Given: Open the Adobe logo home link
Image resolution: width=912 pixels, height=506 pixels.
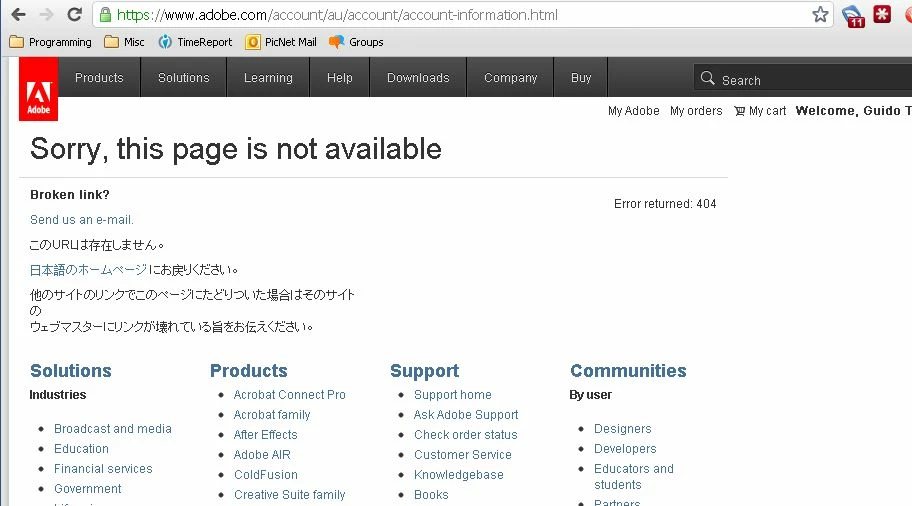Looking at the screenshot, I should 38,89.
